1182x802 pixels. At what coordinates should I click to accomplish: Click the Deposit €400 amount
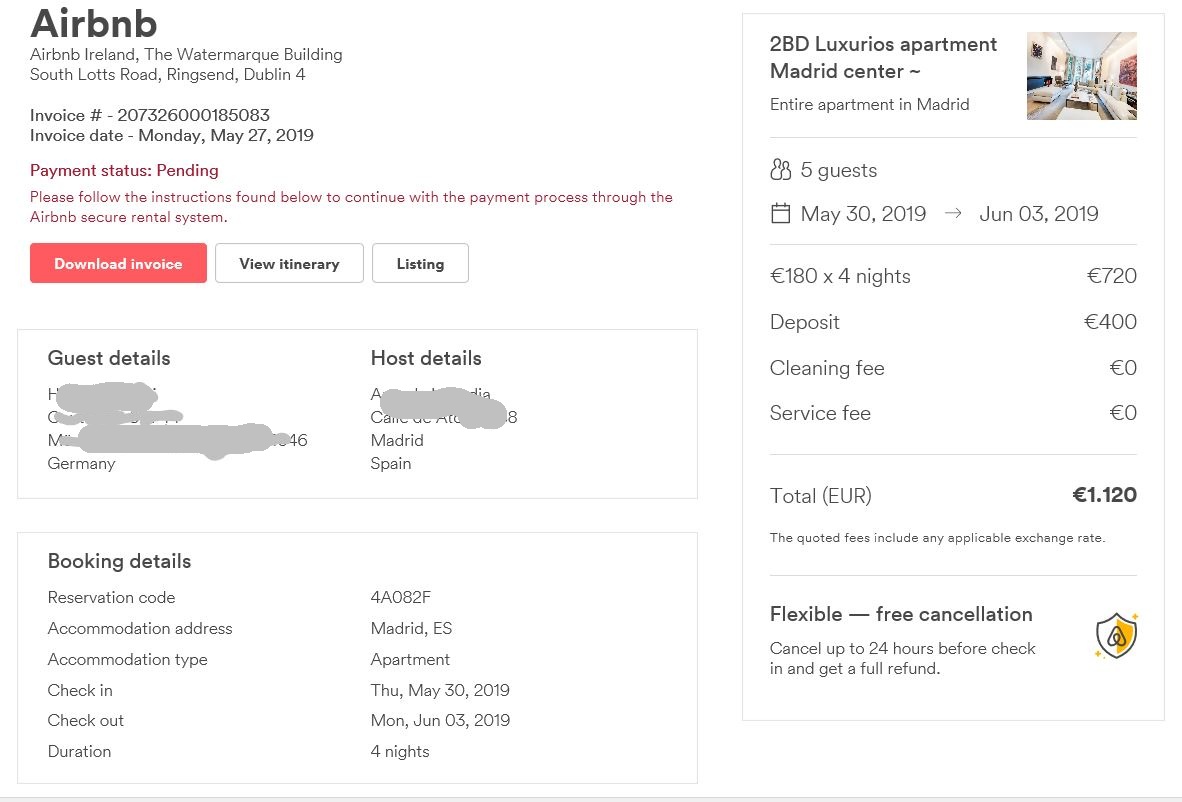(1110, 322)
